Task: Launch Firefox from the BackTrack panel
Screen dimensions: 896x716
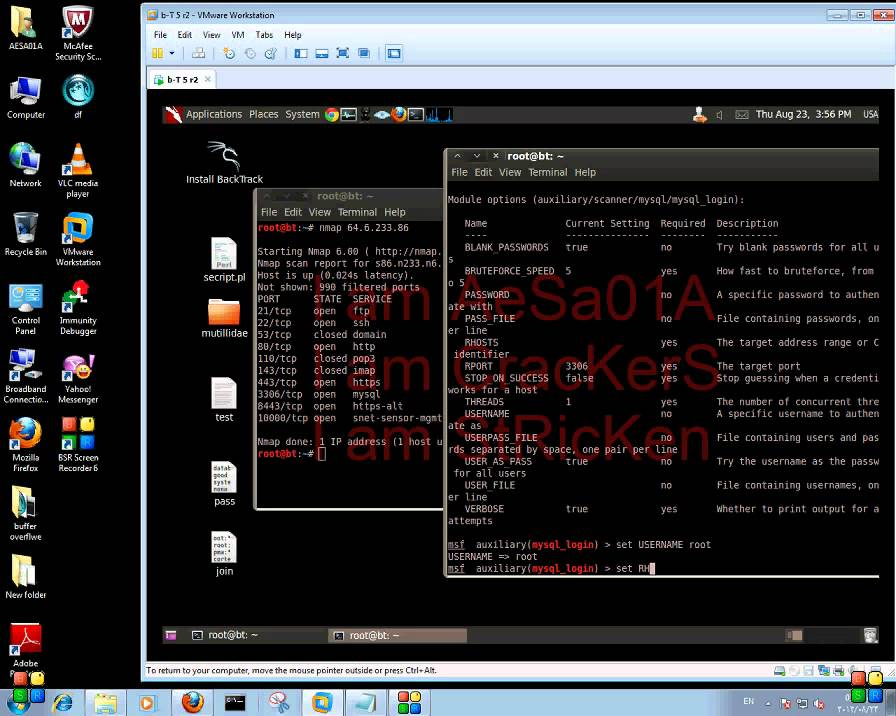Action: click(x=399, y=114)
